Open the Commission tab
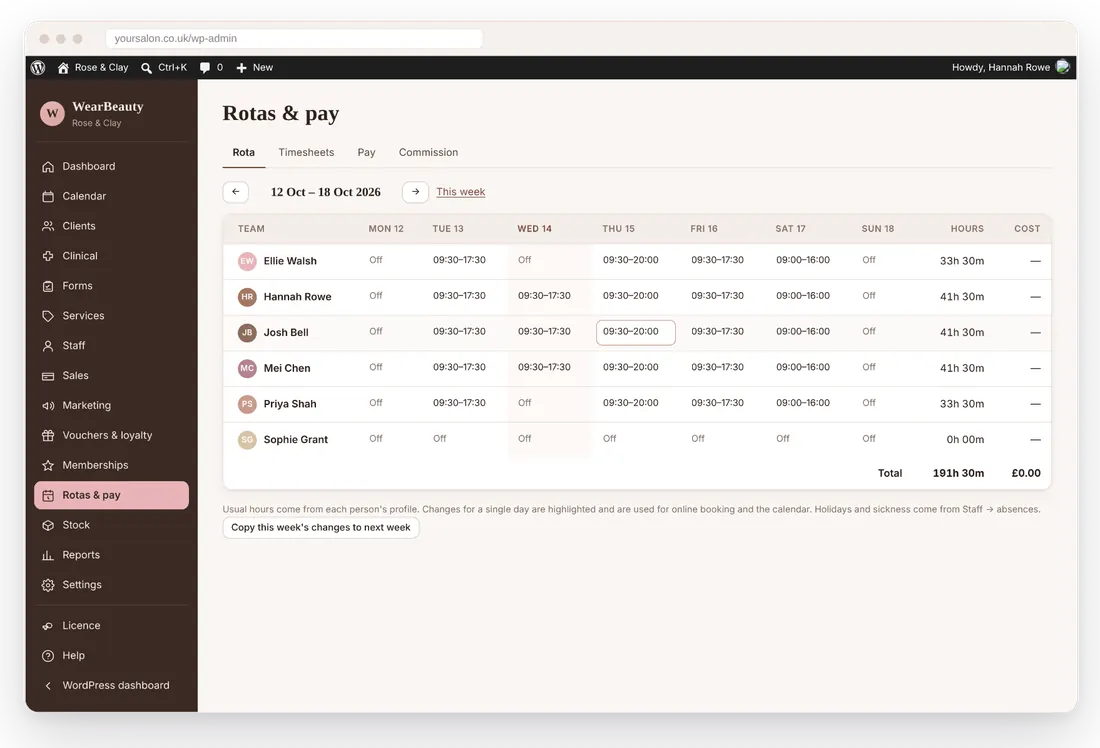This screenshot has width=1100, height=748. [428, 152]
